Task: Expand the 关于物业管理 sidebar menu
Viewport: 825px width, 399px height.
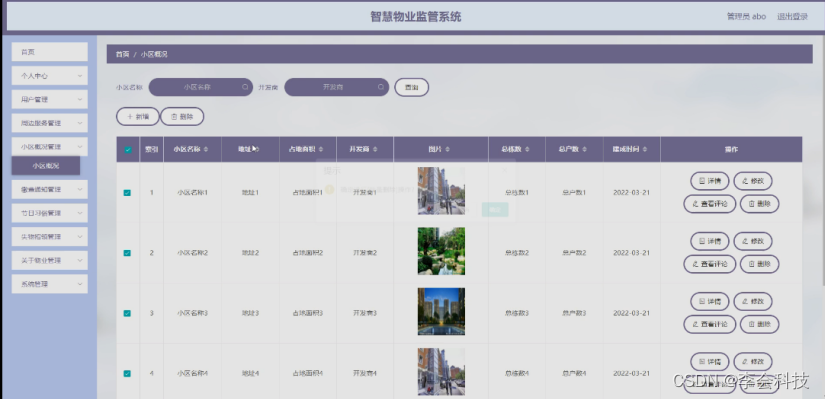Action: tap(49, 261)
